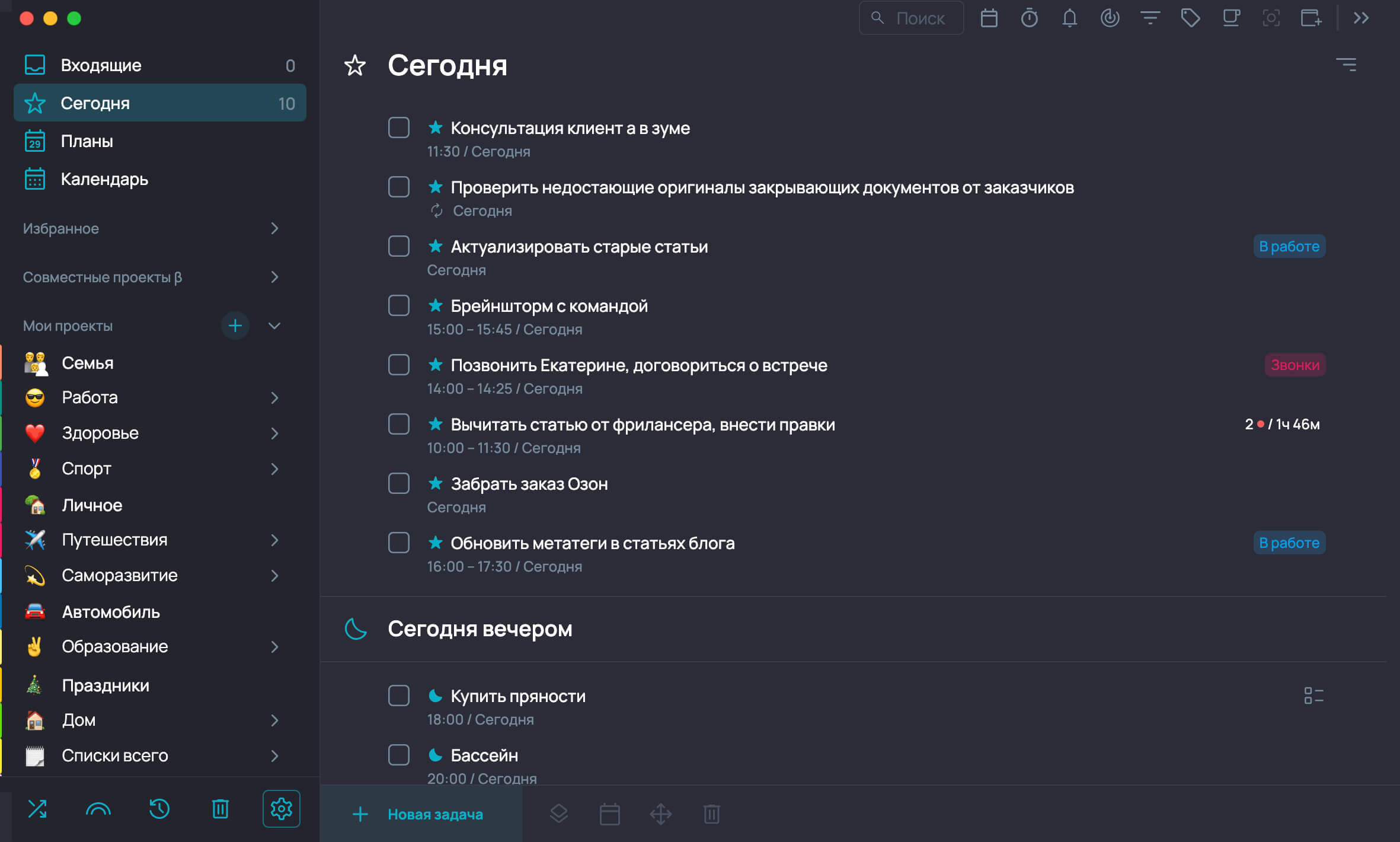
Task: Open the trash icon in sidebar footer
Action: (220, 809)
